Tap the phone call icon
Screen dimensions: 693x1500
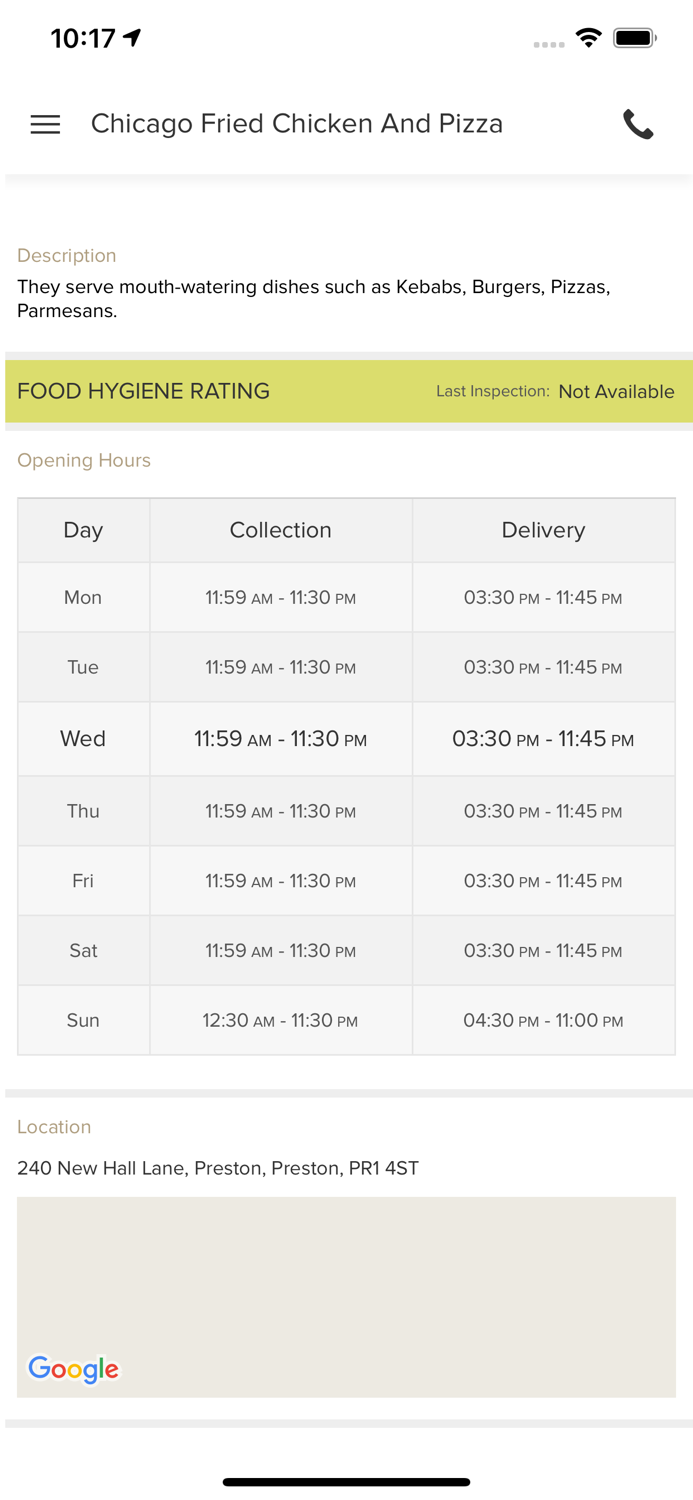(638, 124)
